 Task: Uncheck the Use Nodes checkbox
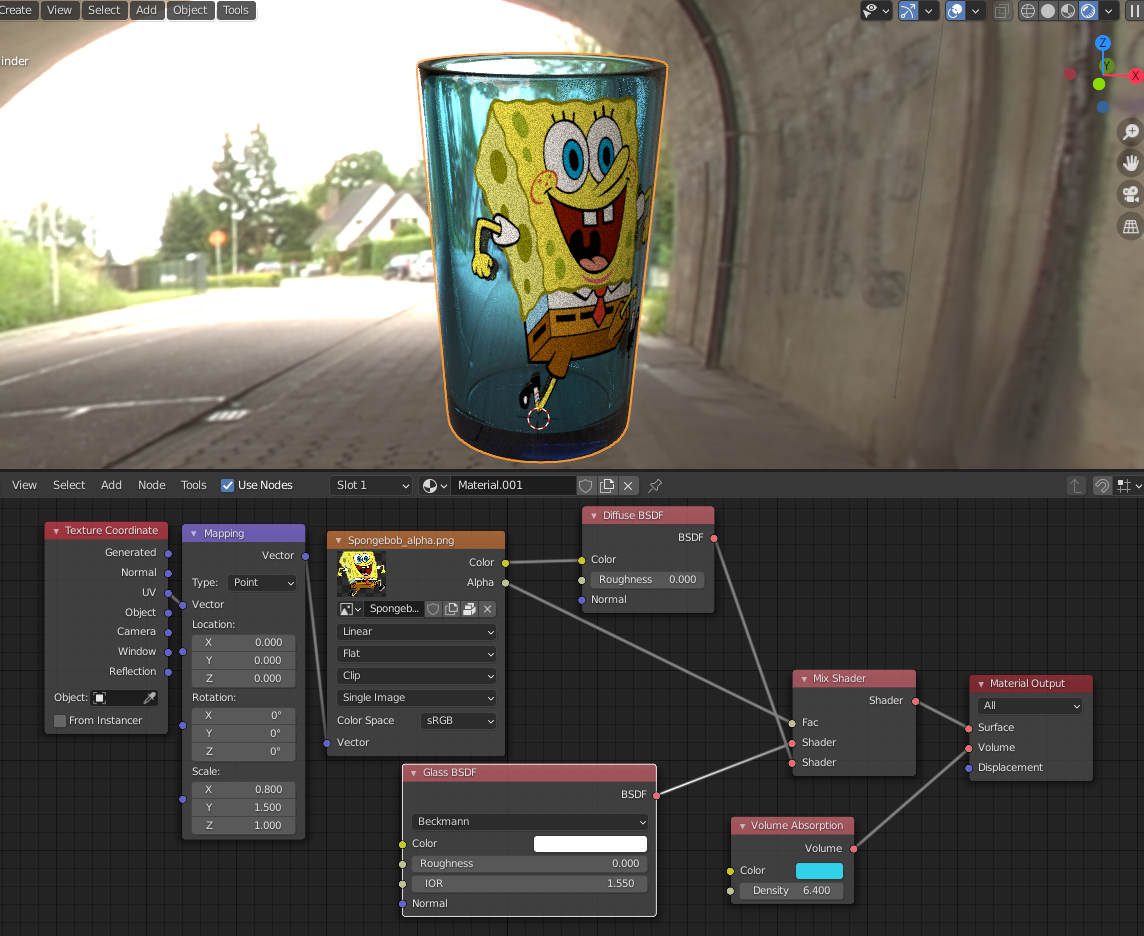click(x=228, y=485)
